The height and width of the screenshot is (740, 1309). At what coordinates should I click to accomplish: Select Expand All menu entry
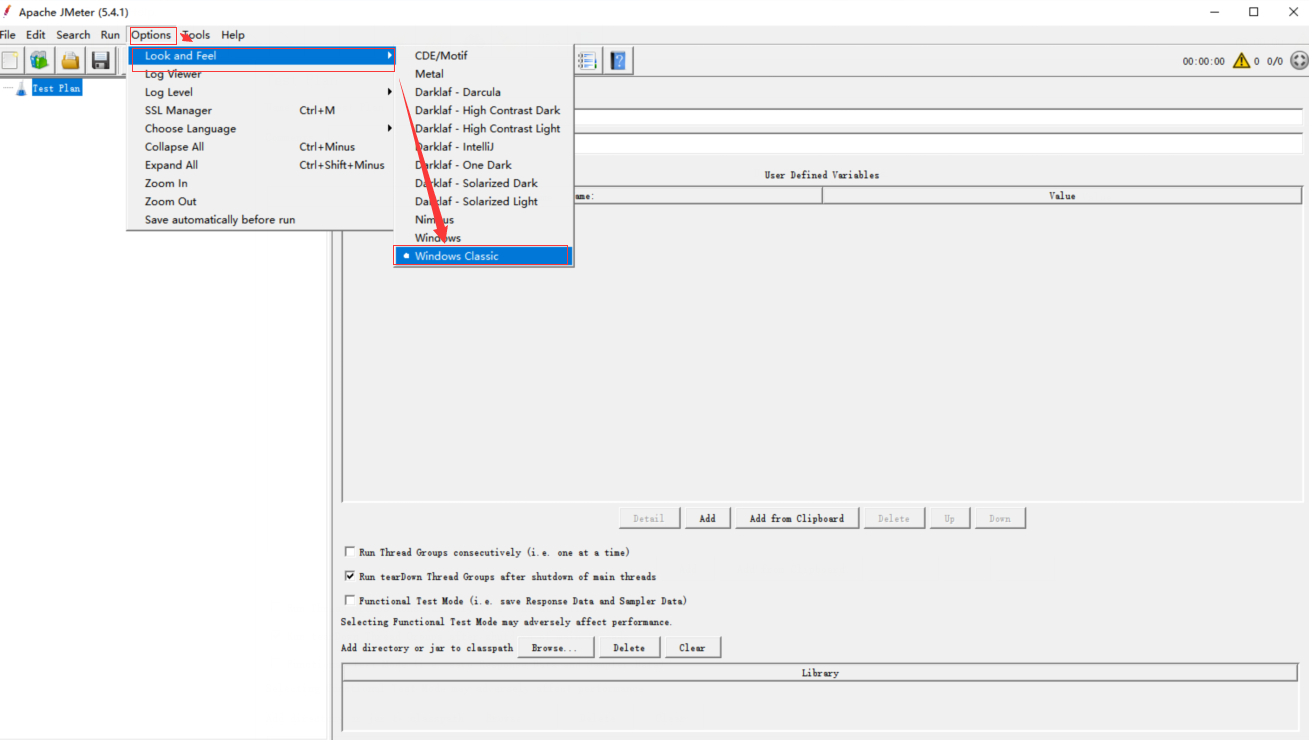coord(260,165)
